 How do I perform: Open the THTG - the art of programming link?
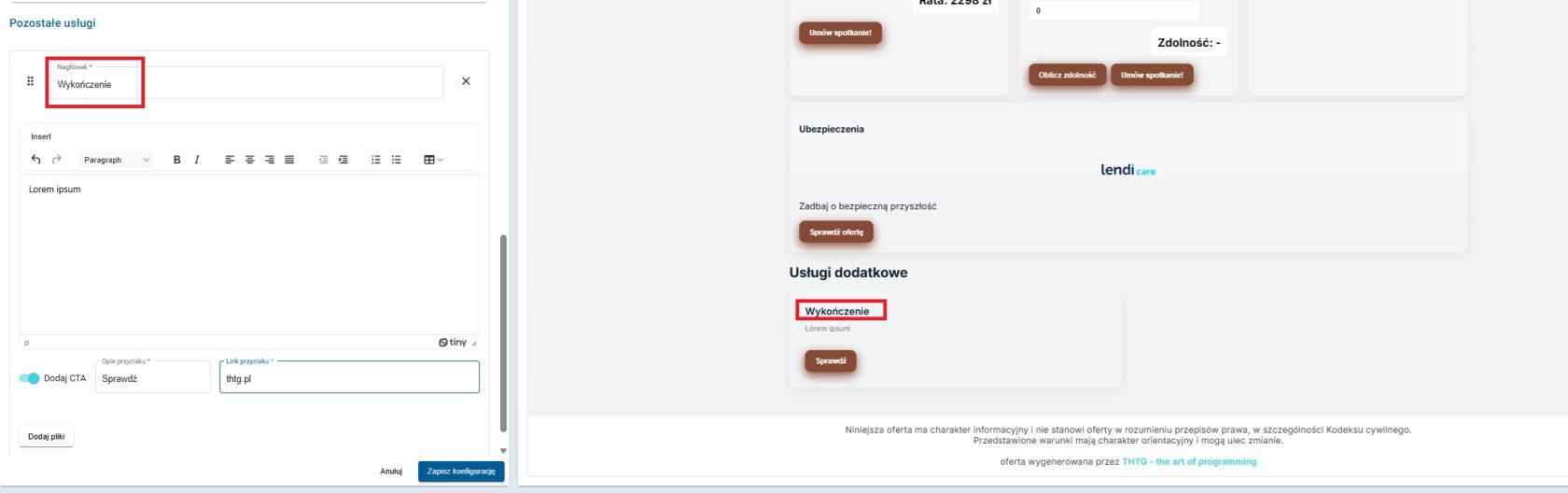1189,461
